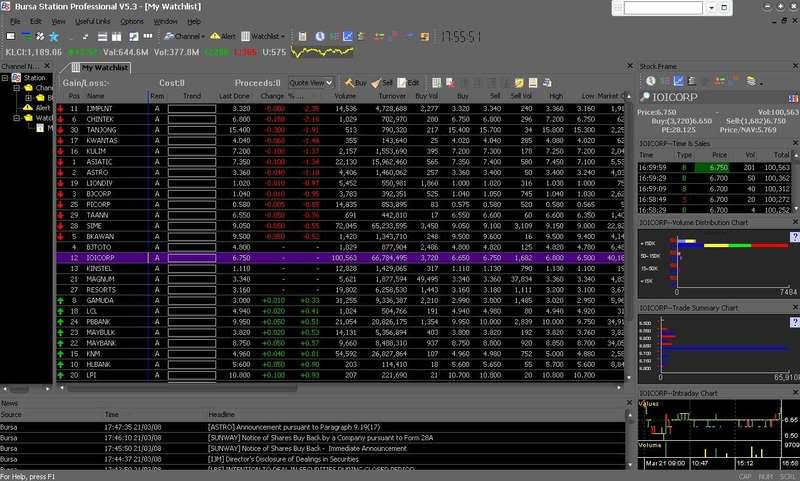The image size is (800, 481).
Task: Click the printer icon in the watchlist toolbar
Action: [x=547, y=83]
